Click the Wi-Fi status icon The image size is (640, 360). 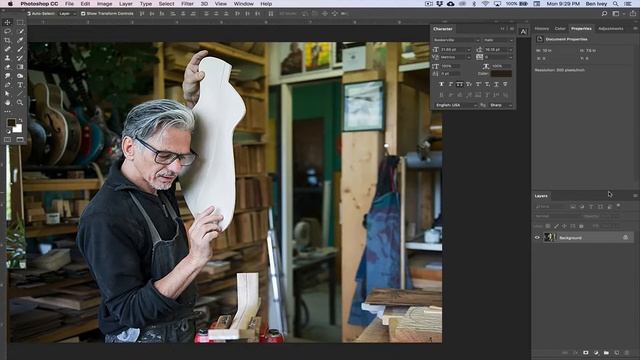tap(485, 4)
